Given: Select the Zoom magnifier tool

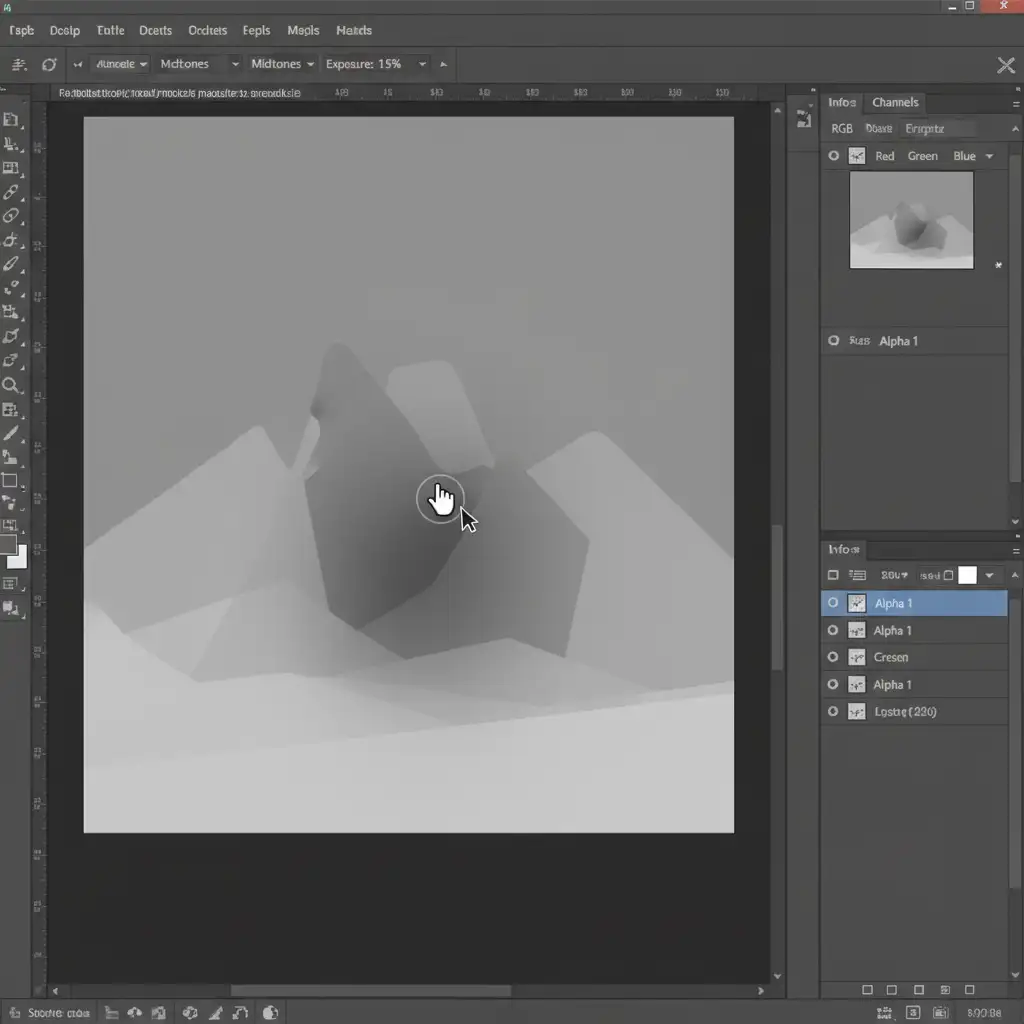Looking at the screenshot, I should click(x=11, y=386).
